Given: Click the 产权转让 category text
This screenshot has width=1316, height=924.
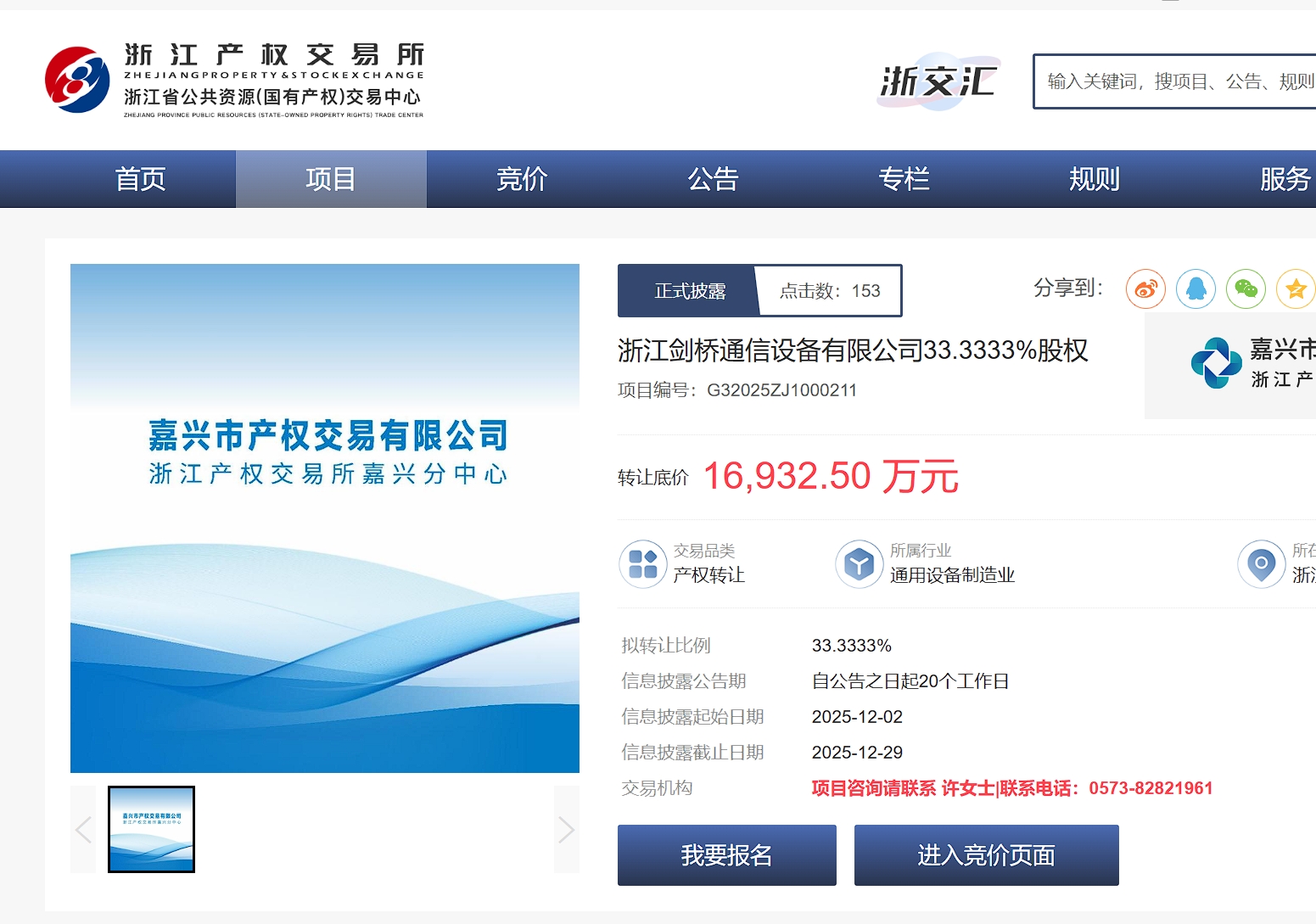Looking at the screenshot, I should click(708, 575).
